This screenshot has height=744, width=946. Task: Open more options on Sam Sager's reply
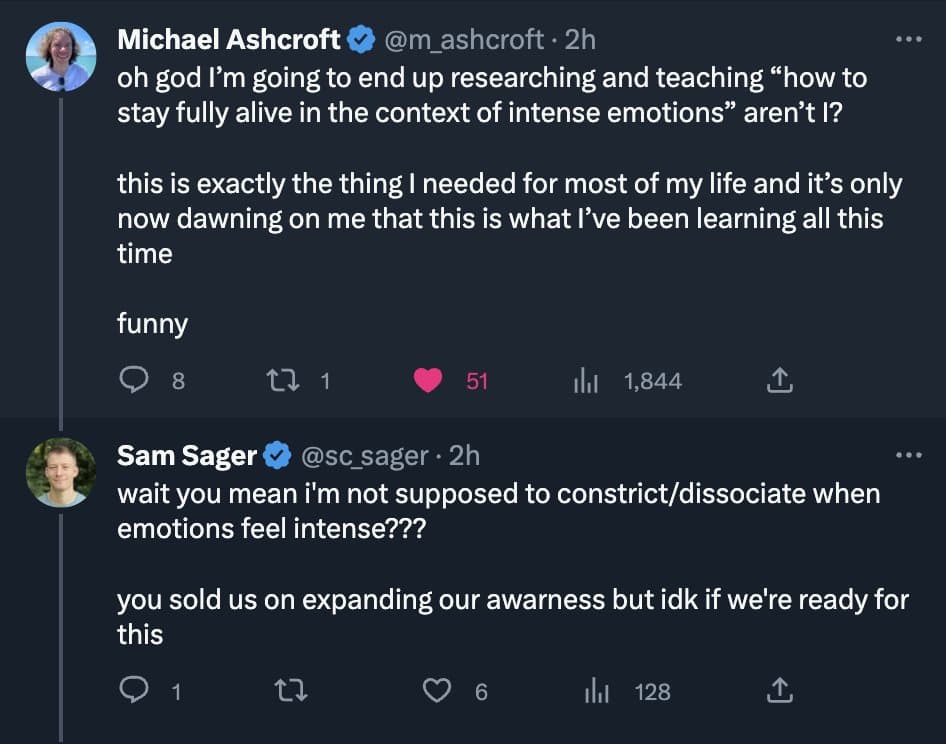click(907, 456)
